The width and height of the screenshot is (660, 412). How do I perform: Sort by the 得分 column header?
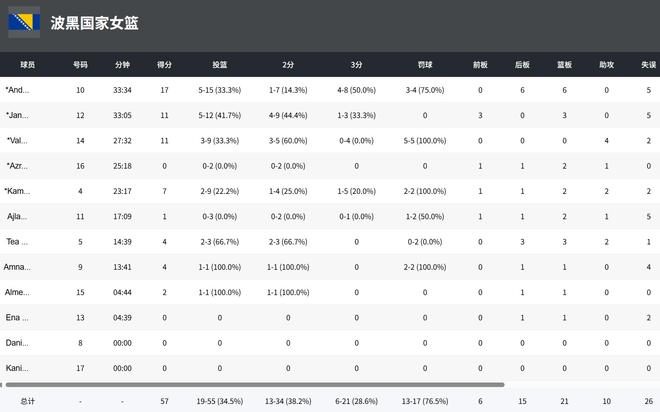[164, 65]
